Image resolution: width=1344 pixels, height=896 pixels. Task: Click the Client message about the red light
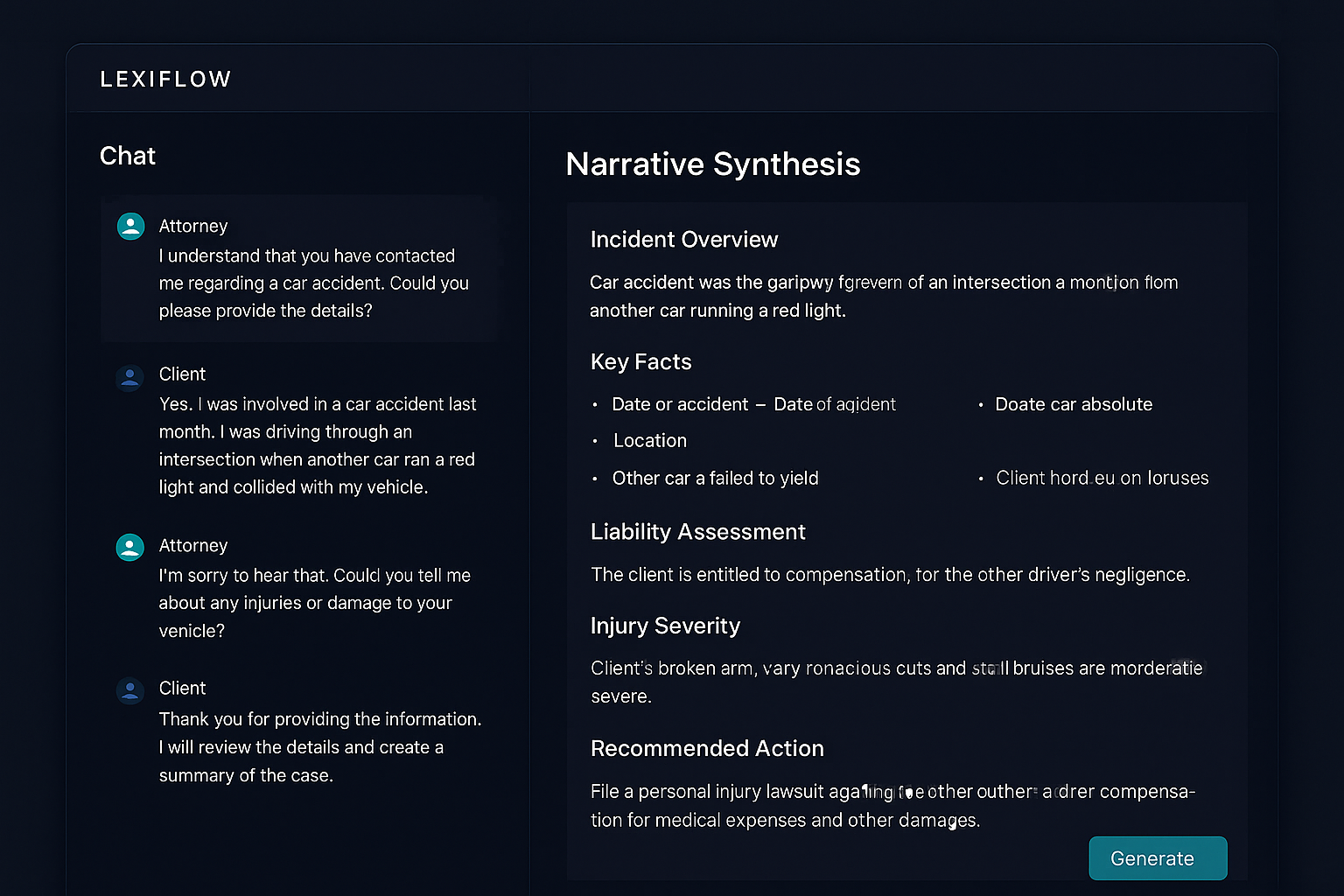318,445
